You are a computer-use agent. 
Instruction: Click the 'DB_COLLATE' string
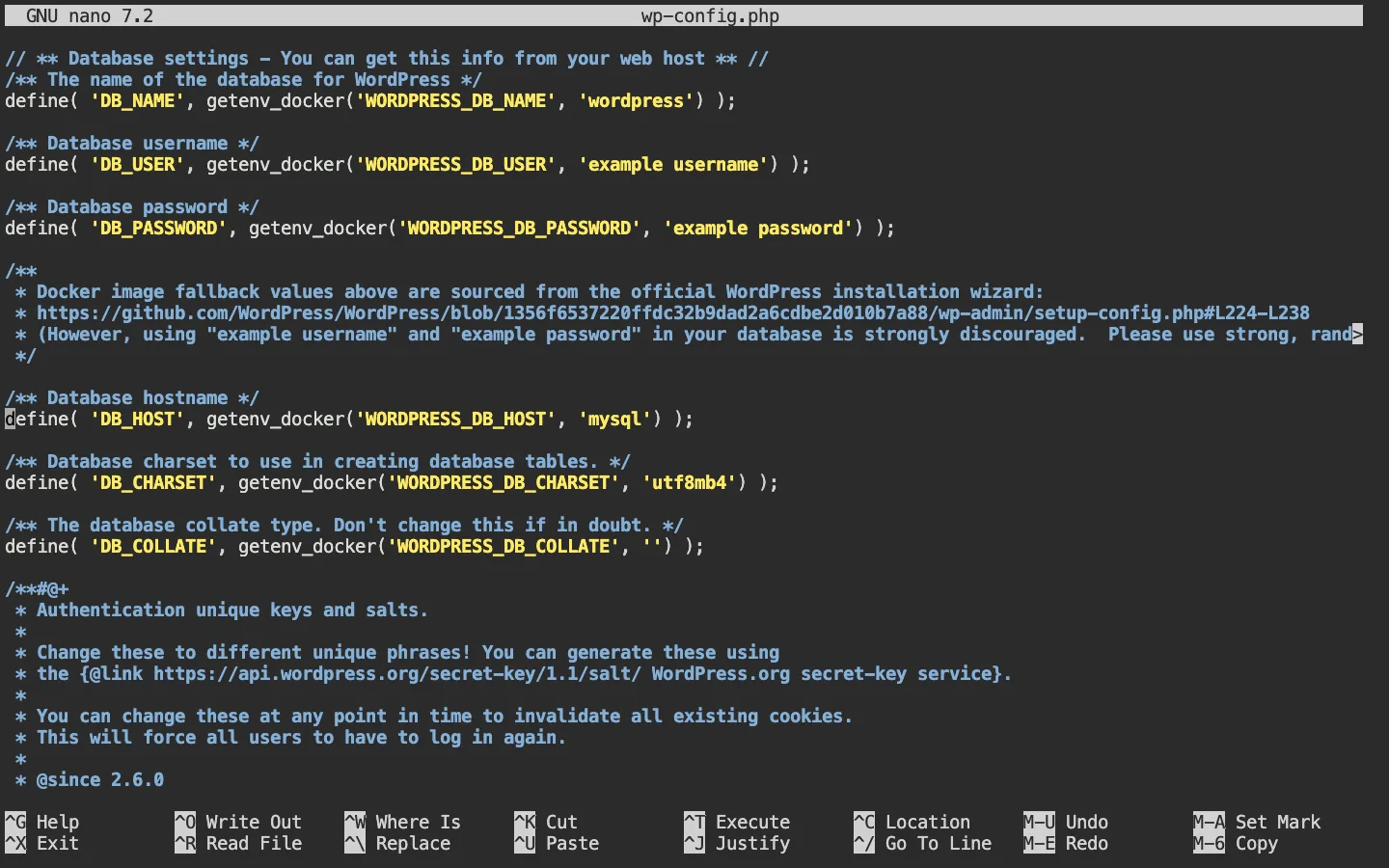pos(153,546)
